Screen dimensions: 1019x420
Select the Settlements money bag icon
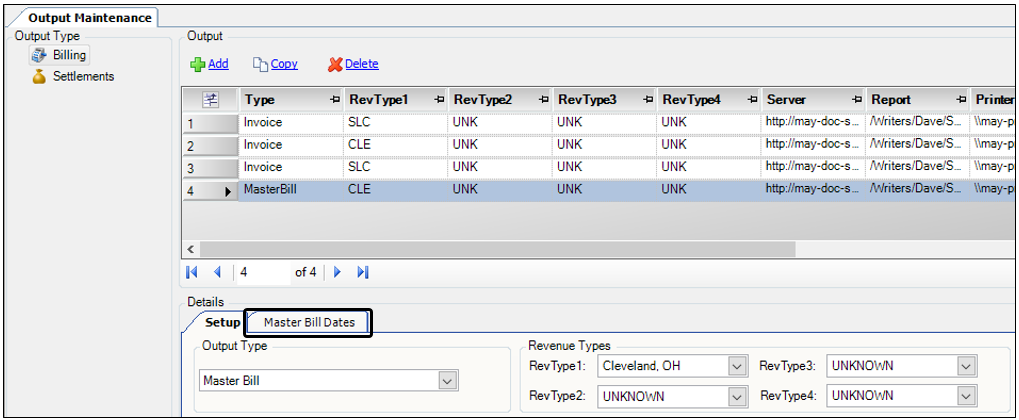point(40,77)
